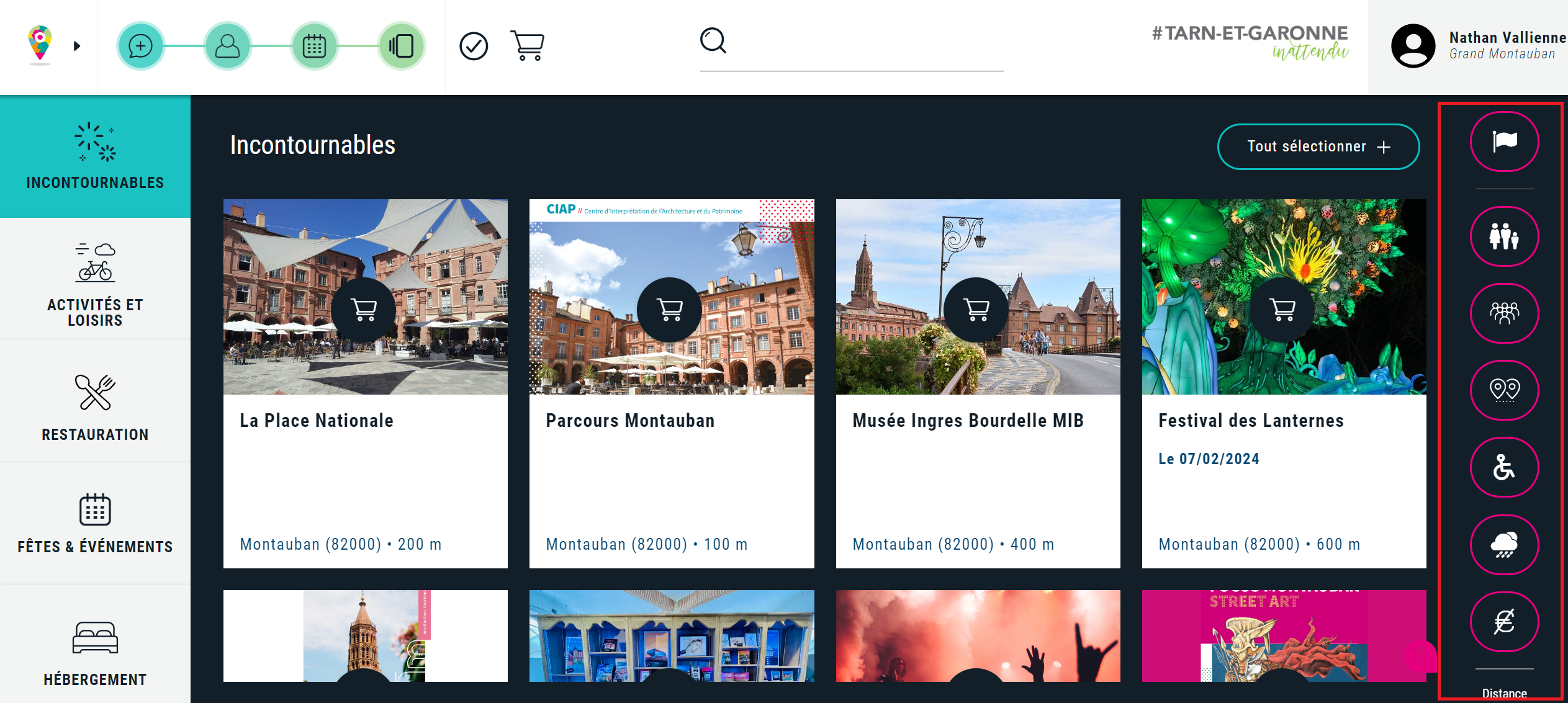
Task: Click the mobile device step icon
Action: [x=402, y=46]
